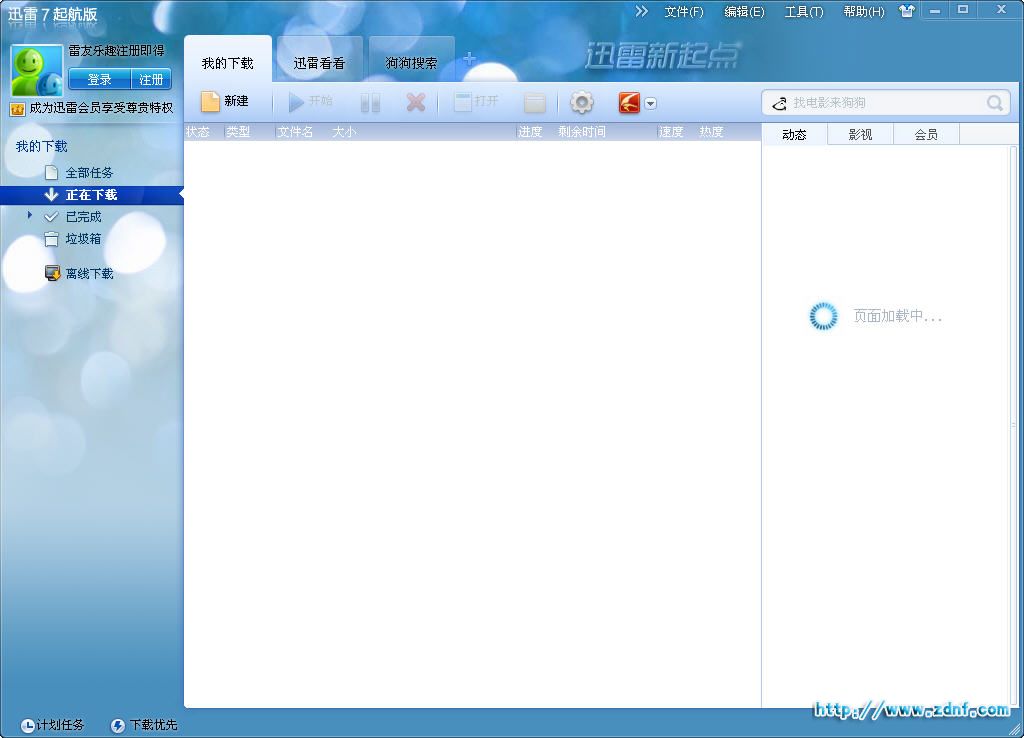The height and width of the screenshot is (738, 1024).
Task: Click the right panel vertical scrollbar
Action: click(1014, 425)
